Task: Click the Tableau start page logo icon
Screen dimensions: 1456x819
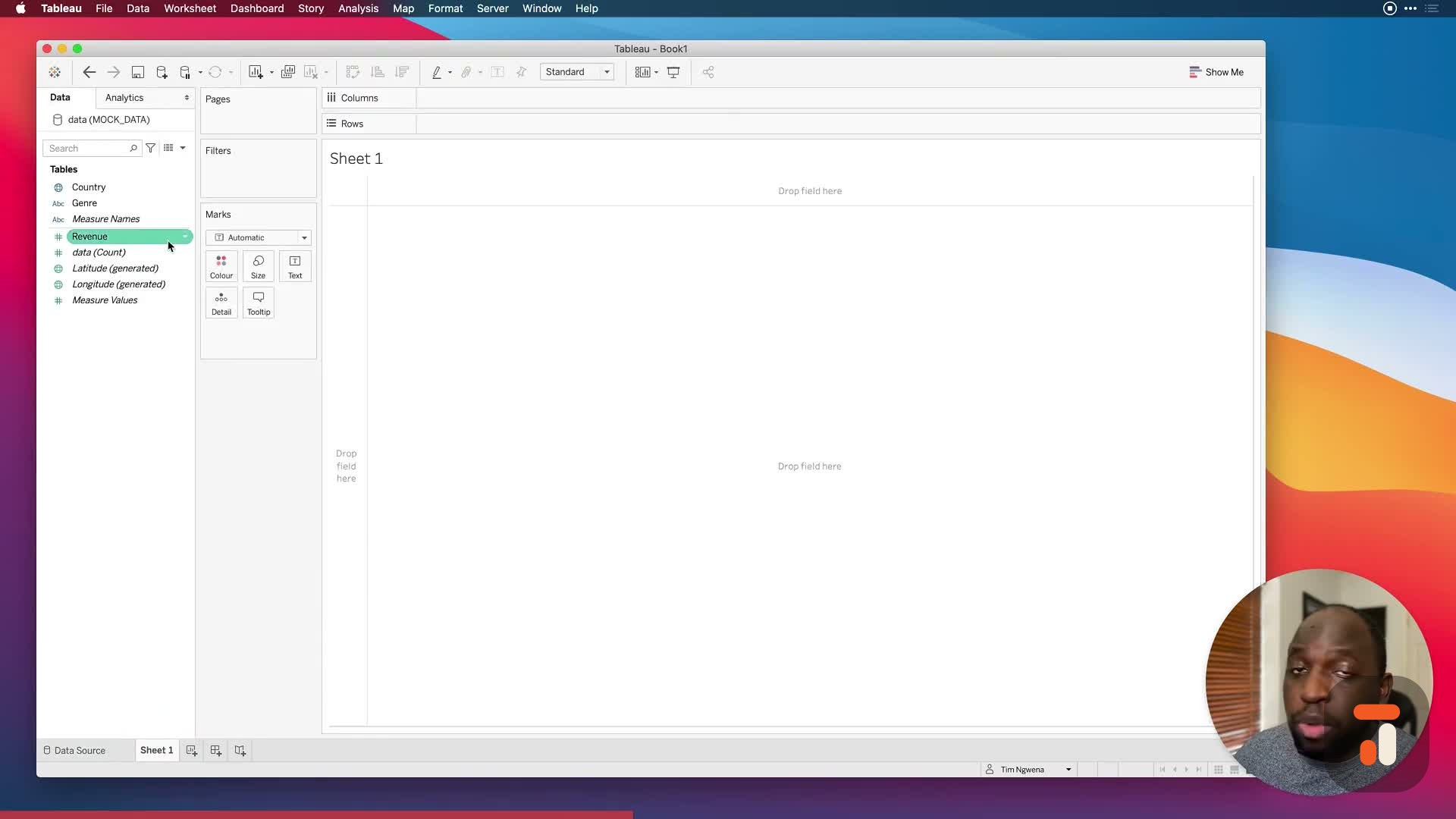Action: tap(55, 72)
